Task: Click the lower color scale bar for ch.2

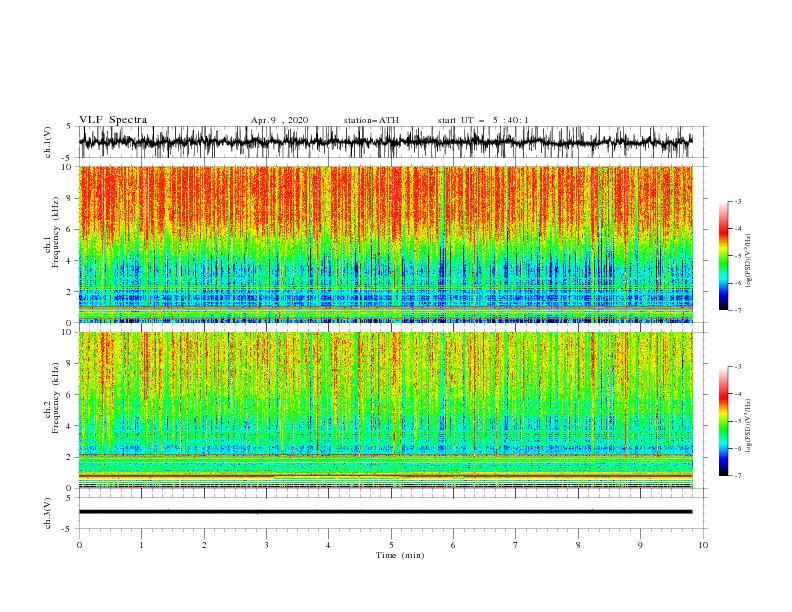Action: 724,421
